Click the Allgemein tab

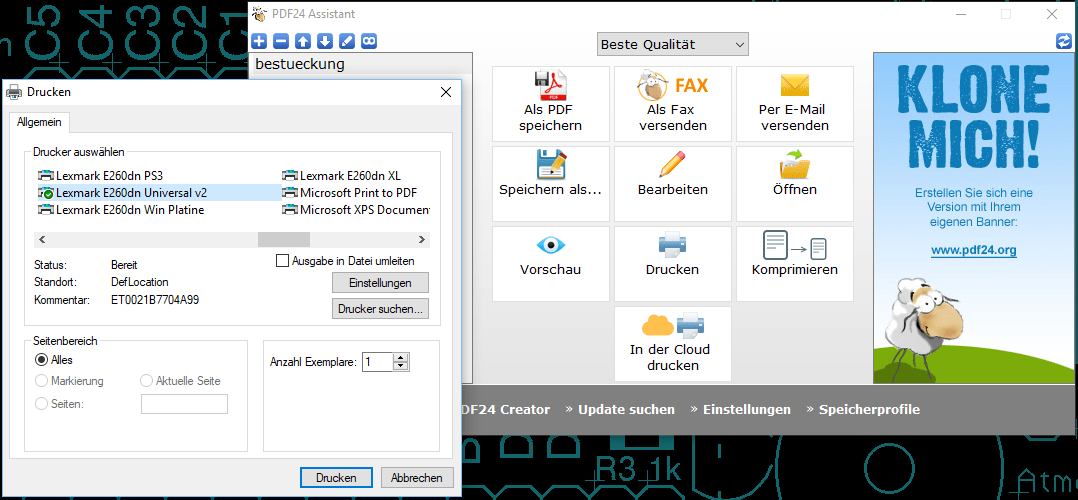[39, 122]
